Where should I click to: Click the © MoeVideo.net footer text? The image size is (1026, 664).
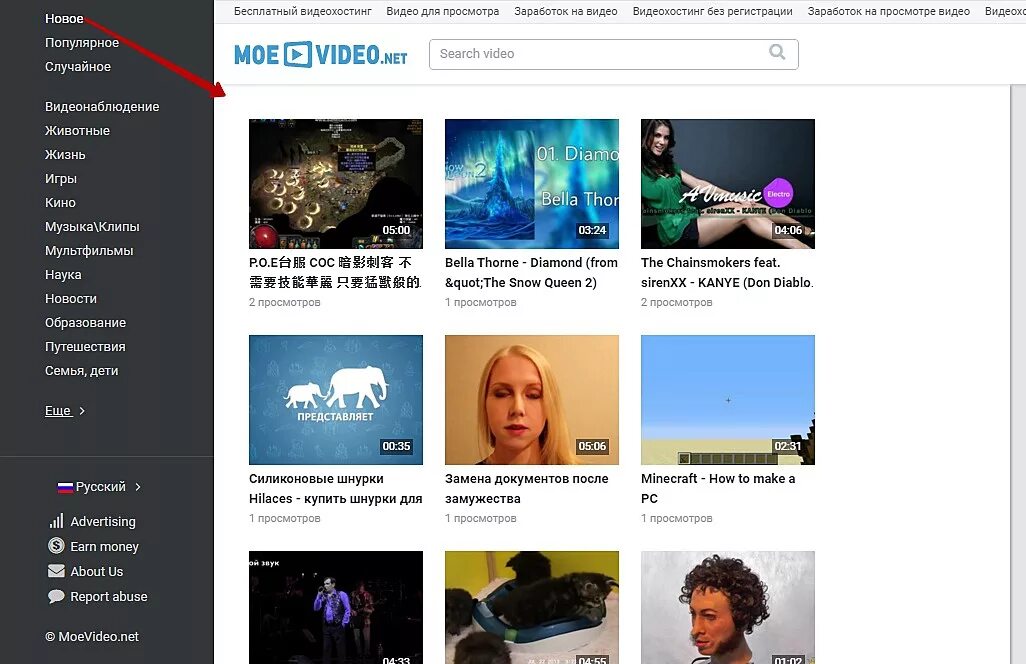pos(92,637)
